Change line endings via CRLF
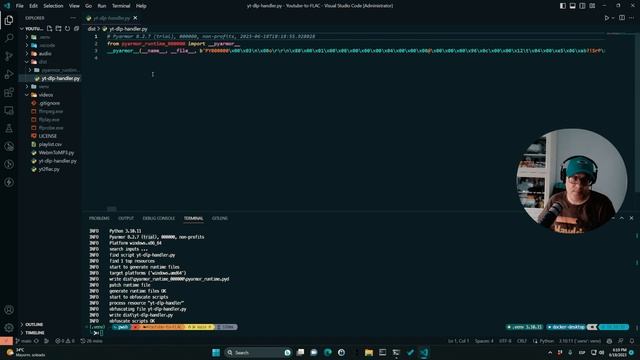 (522, 341)
